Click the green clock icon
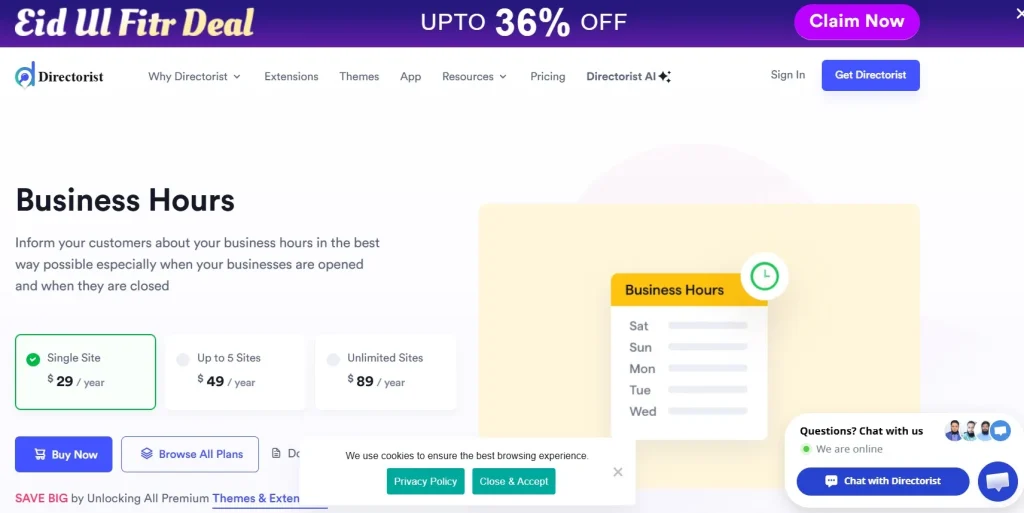This screenshot has width=1024, height=513. 765,276
